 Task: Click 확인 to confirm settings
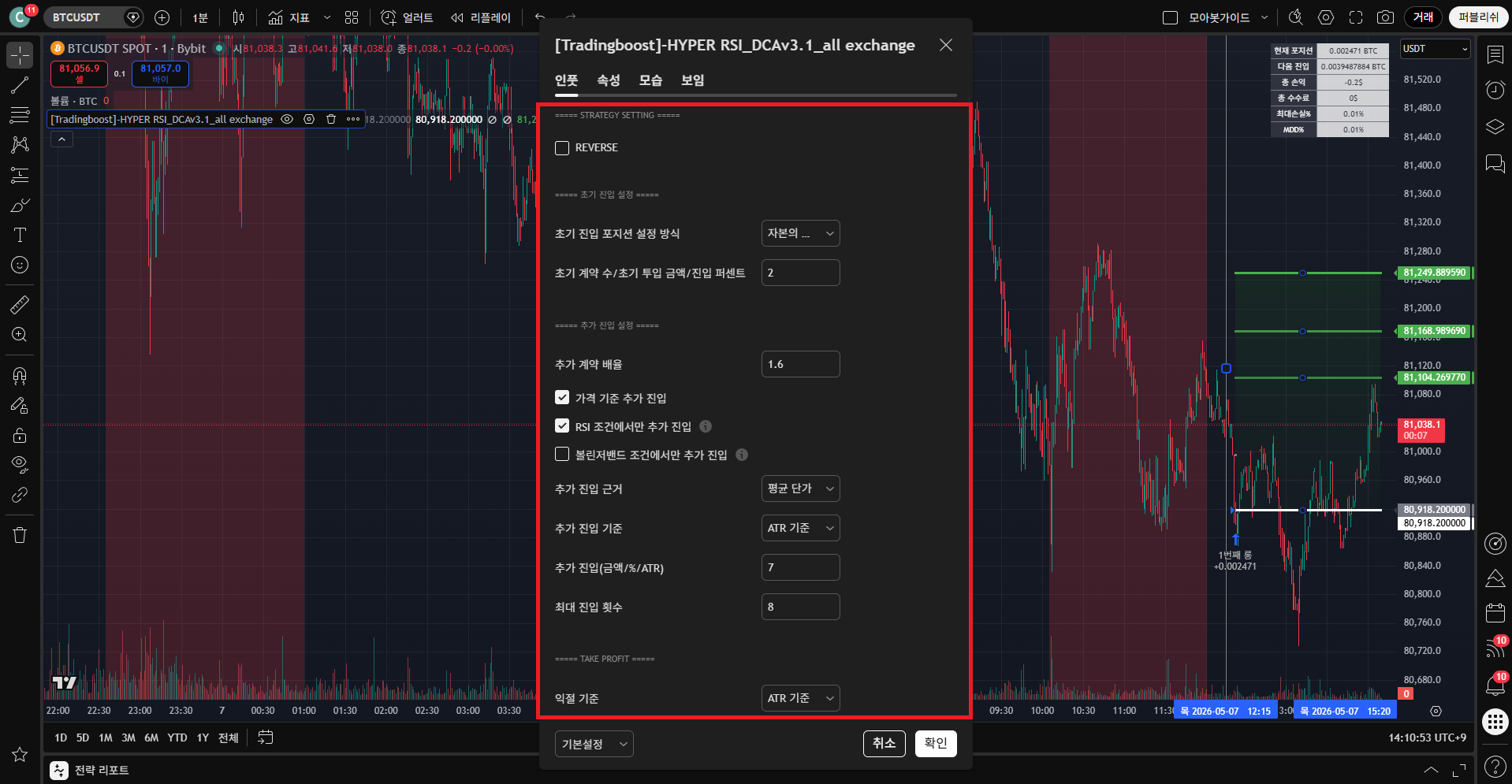click(x=936, y=743)
